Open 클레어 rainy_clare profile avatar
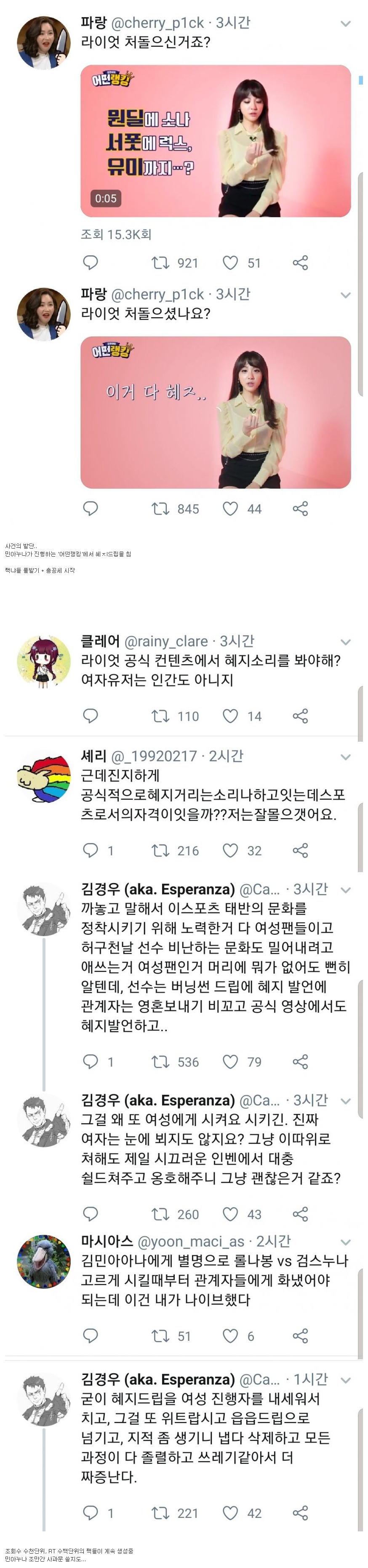This screenshot has width=368, height=1568. (43, 661)
